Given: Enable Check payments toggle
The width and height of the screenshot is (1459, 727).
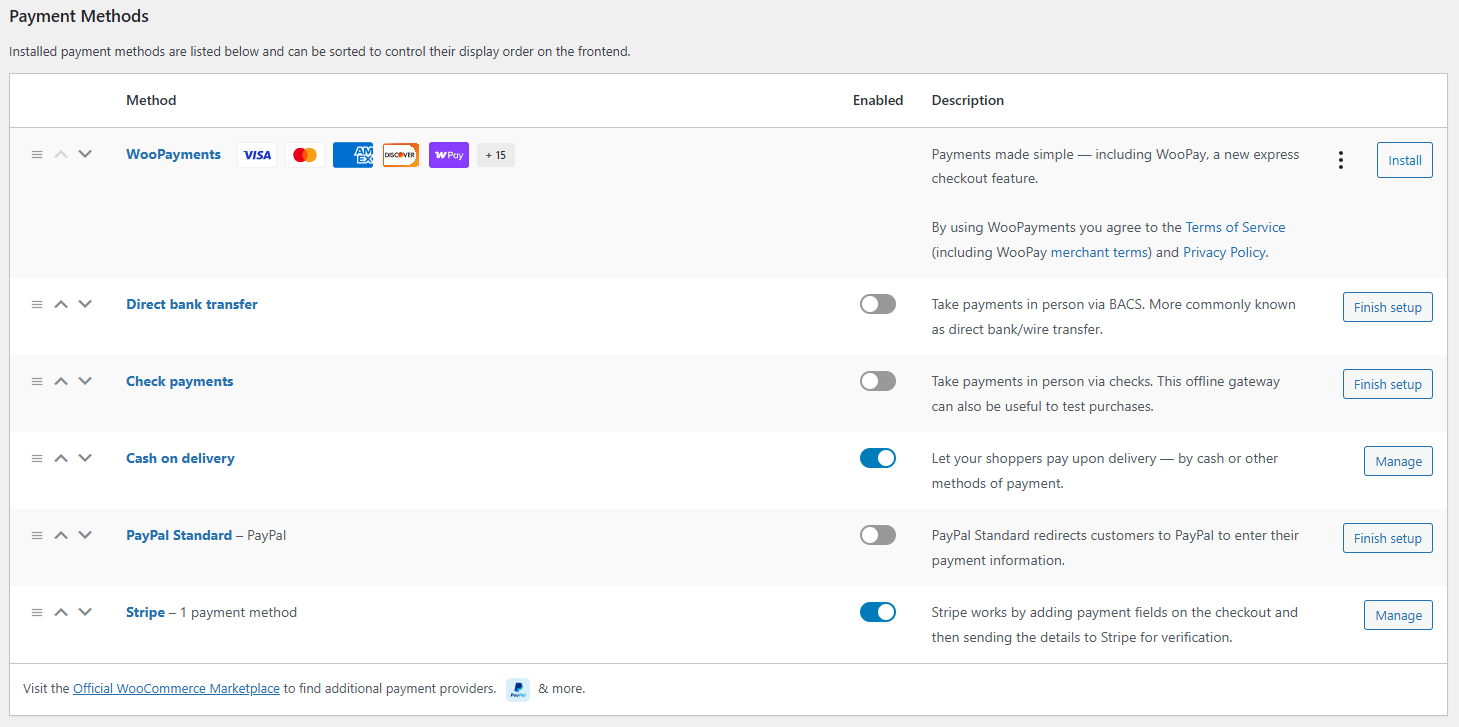Looking at the screenshot, I should coord(878,381).
